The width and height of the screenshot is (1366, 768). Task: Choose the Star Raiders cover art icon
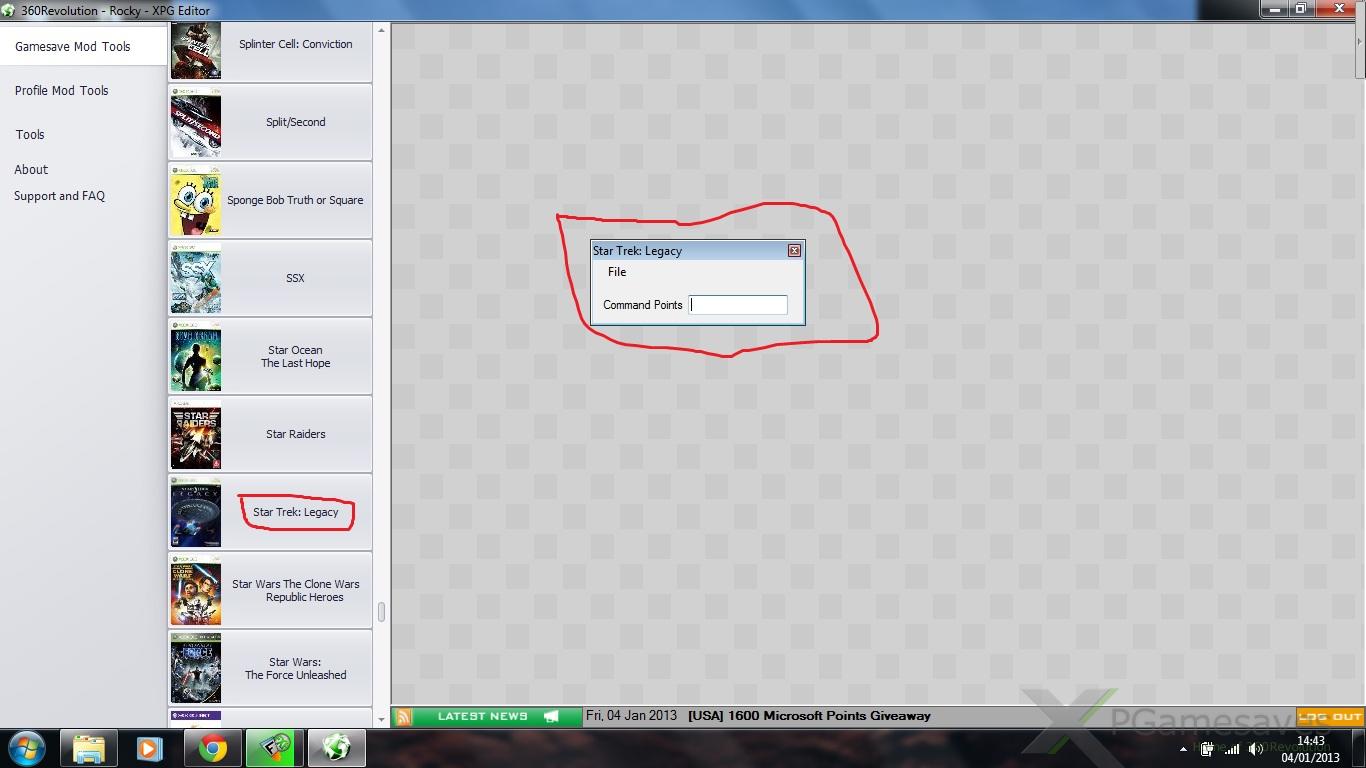coord(196,434)
